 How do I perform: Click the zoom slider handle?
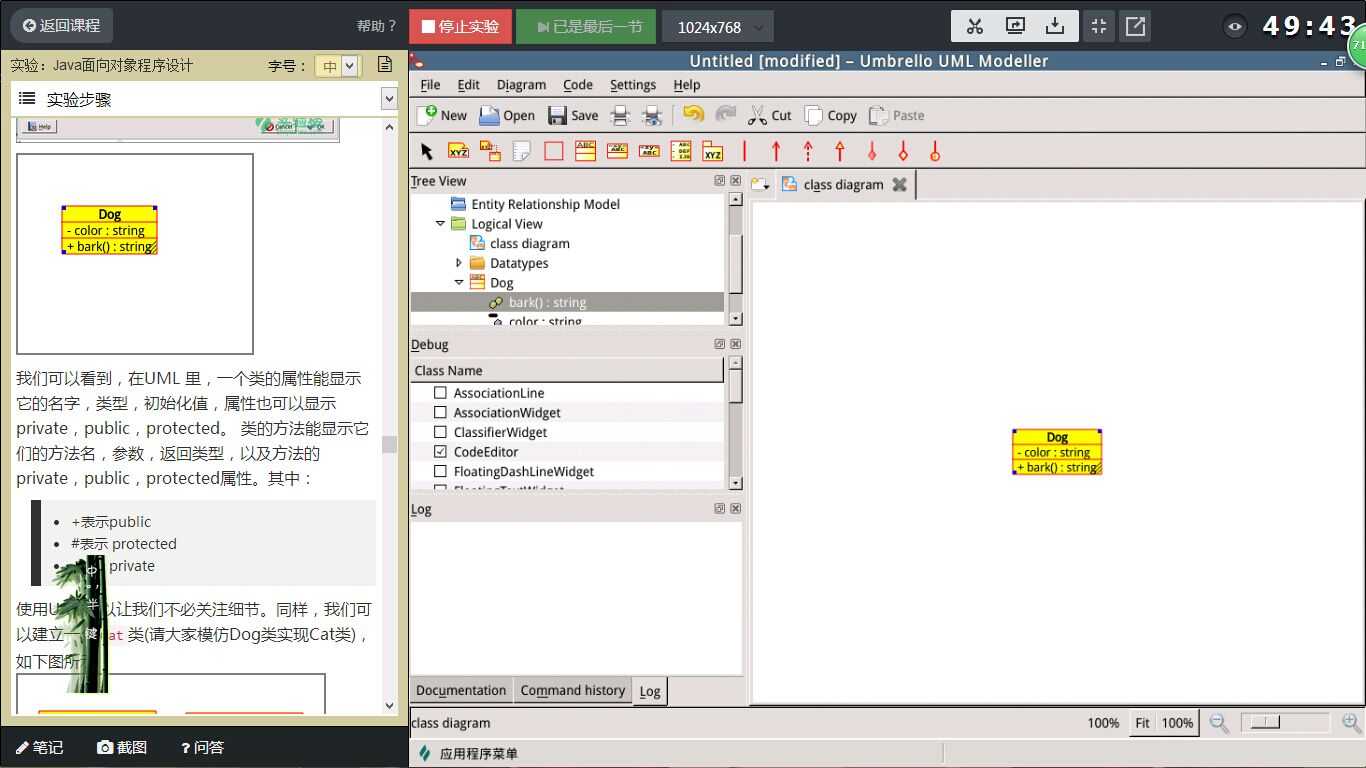click(x=1265, y=722)
